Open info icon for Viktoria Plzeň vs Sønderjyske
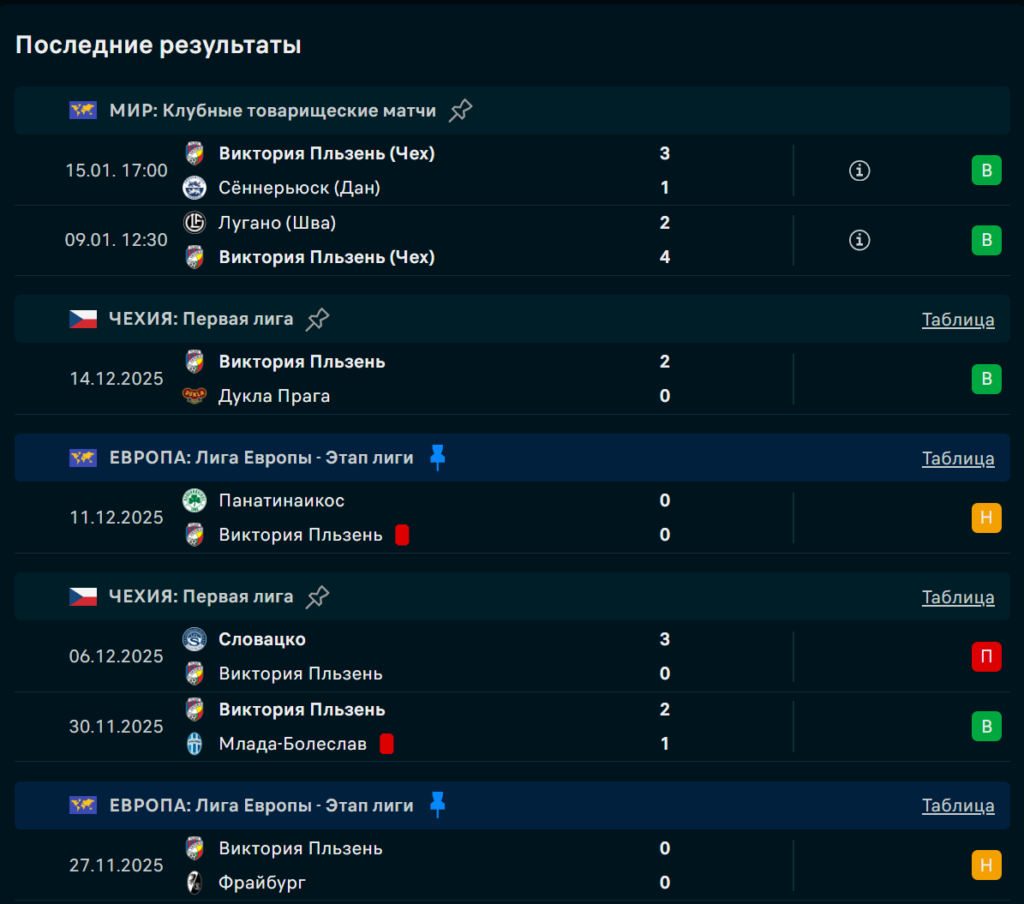This screenshot has width=1024, height=904. [859, 170]
